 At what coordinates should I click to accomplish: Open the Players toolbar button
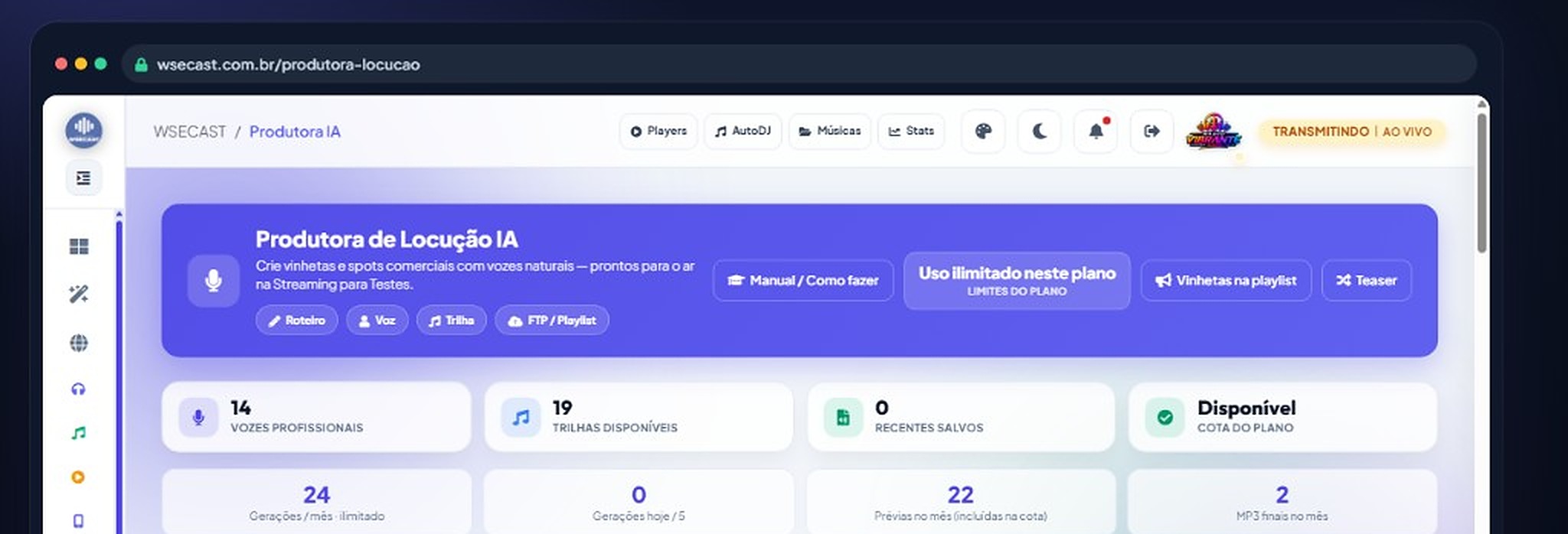658,132
